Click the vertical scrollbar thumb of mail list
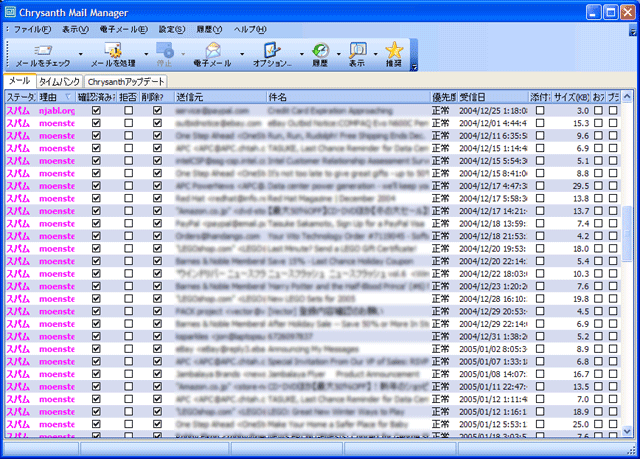The width and height of the screenshot is (640, 459). (x=627, y=233)
